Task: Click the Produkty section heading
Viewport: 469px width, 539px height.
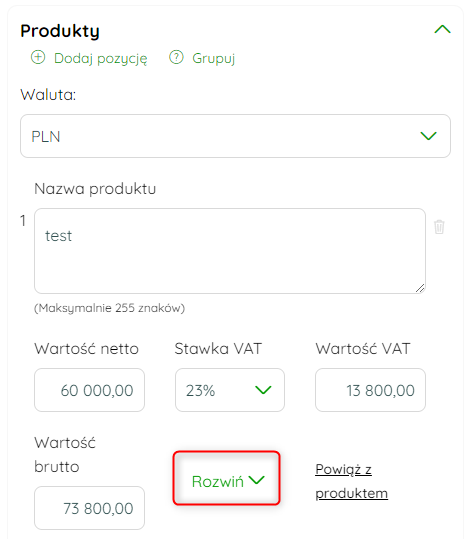Action: click(x=60, y=31)
